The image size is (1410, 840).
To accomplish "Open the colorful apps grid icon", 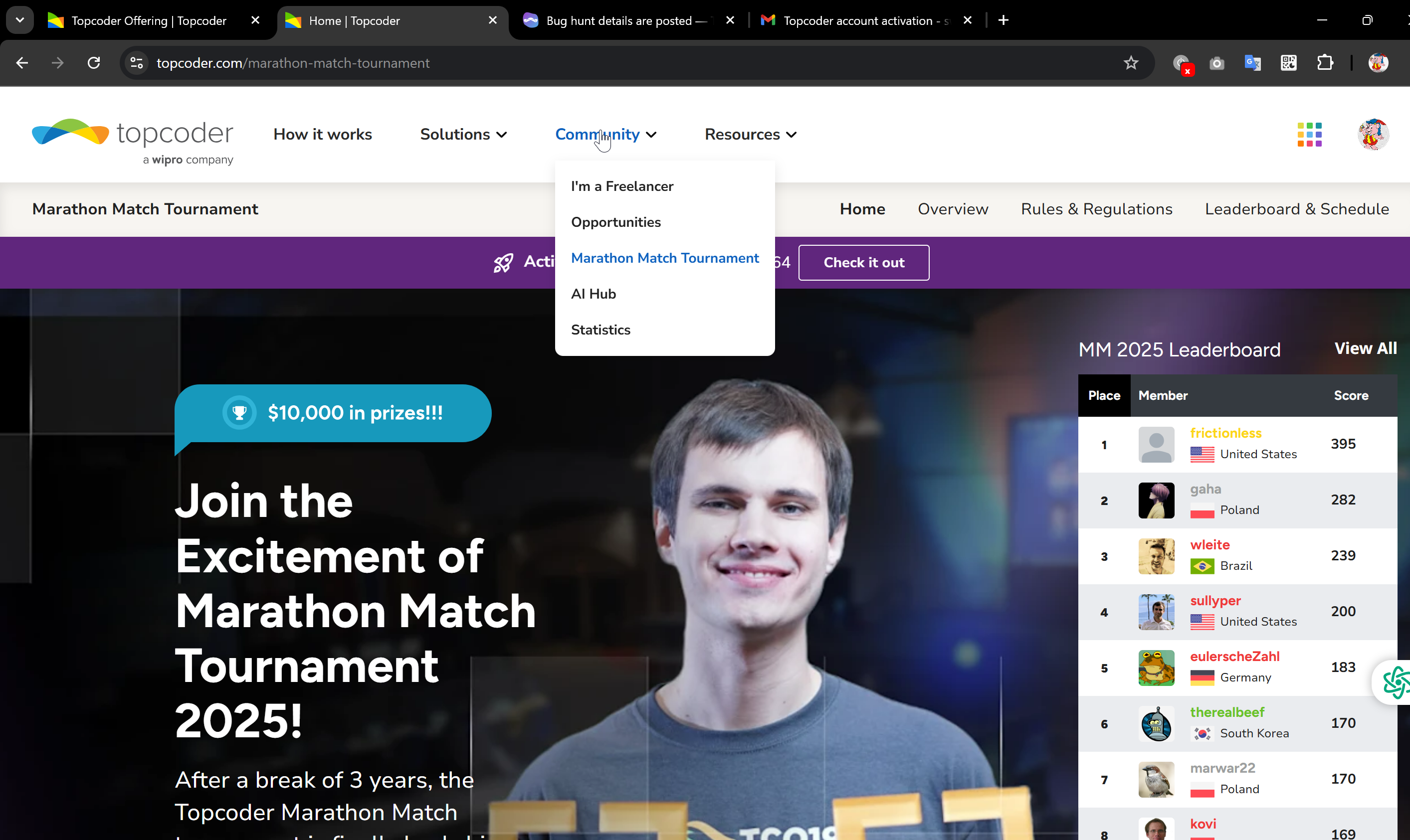I will click(1309, 135).
